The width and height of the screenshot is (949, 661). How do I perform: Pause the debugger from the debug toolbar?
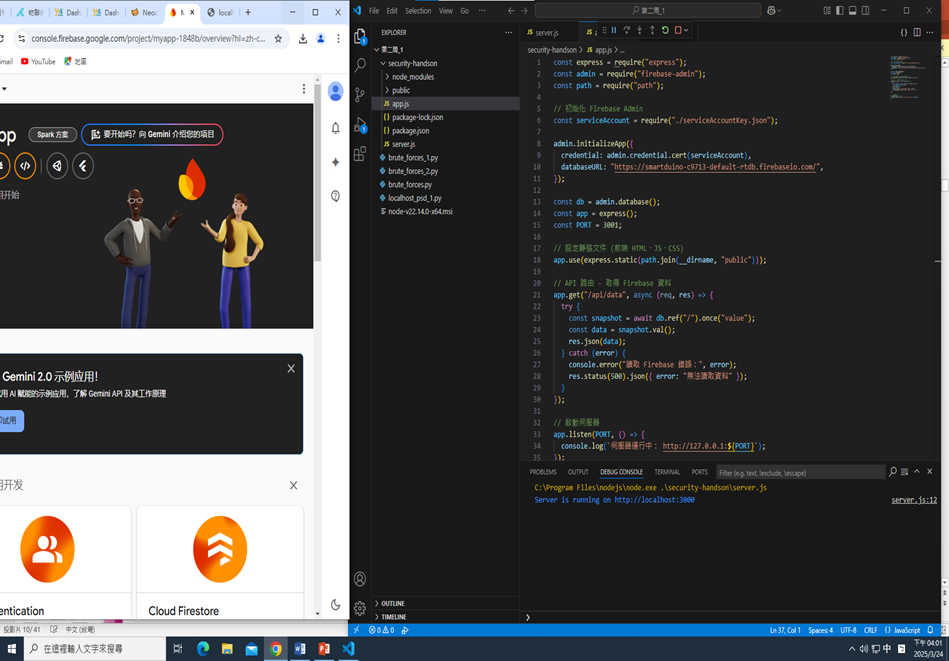click(x=614, y=31)
